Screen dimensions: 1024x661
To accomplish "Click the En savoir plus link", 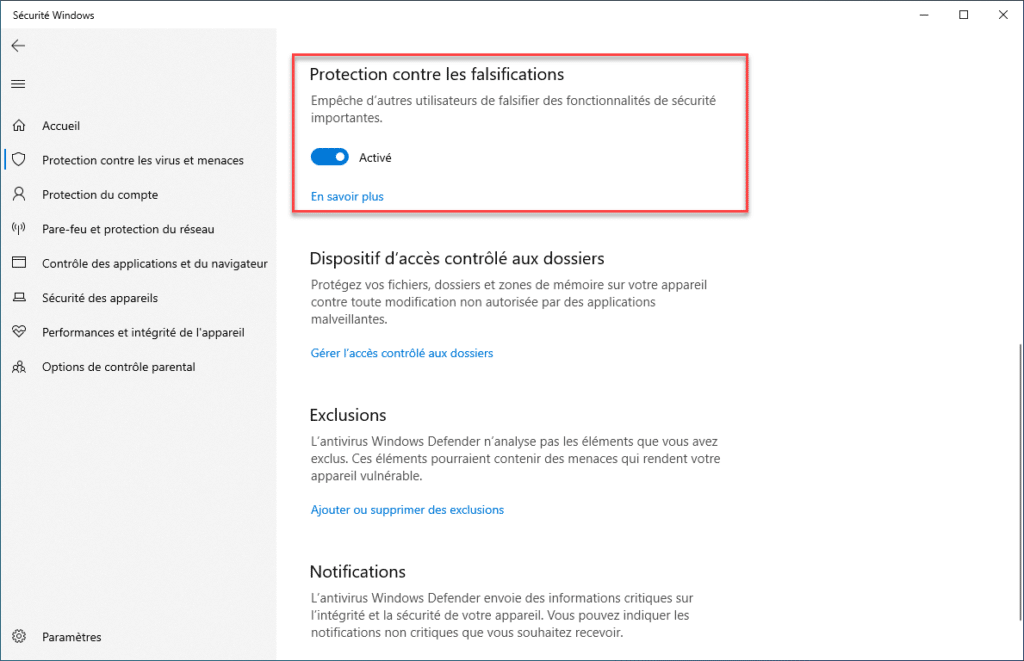I will coord(347,197).
